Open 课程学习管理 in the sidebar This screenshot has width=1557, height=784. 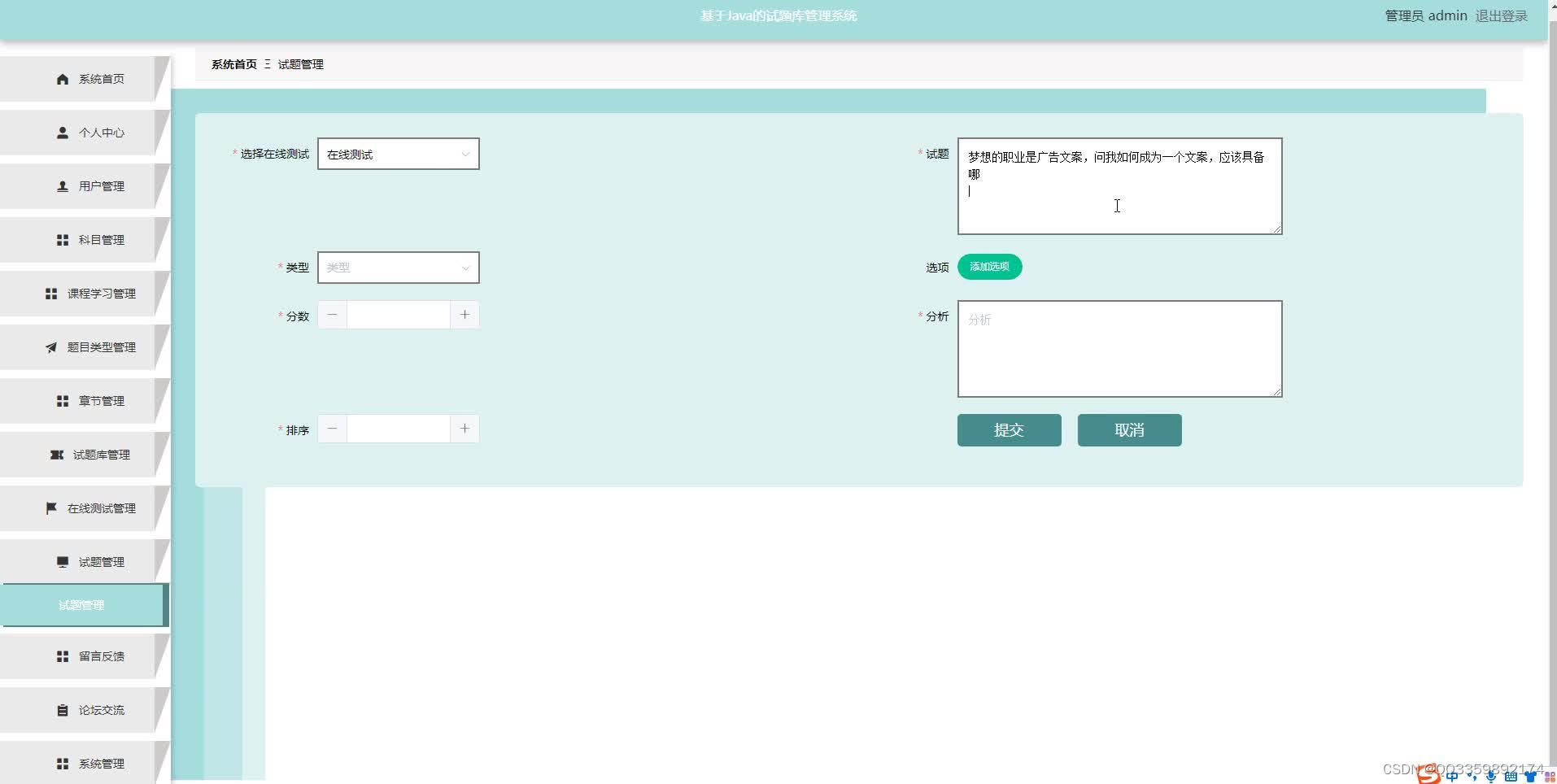pyautogui.click(x=85, y=294)
